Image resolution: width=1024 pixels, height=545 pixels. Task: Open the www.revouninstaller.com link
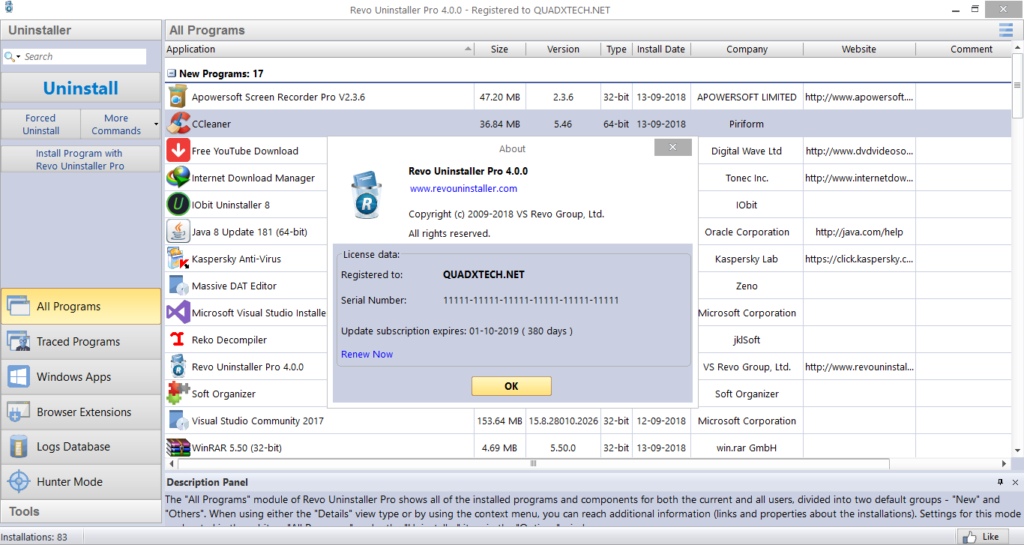(464, 188)
